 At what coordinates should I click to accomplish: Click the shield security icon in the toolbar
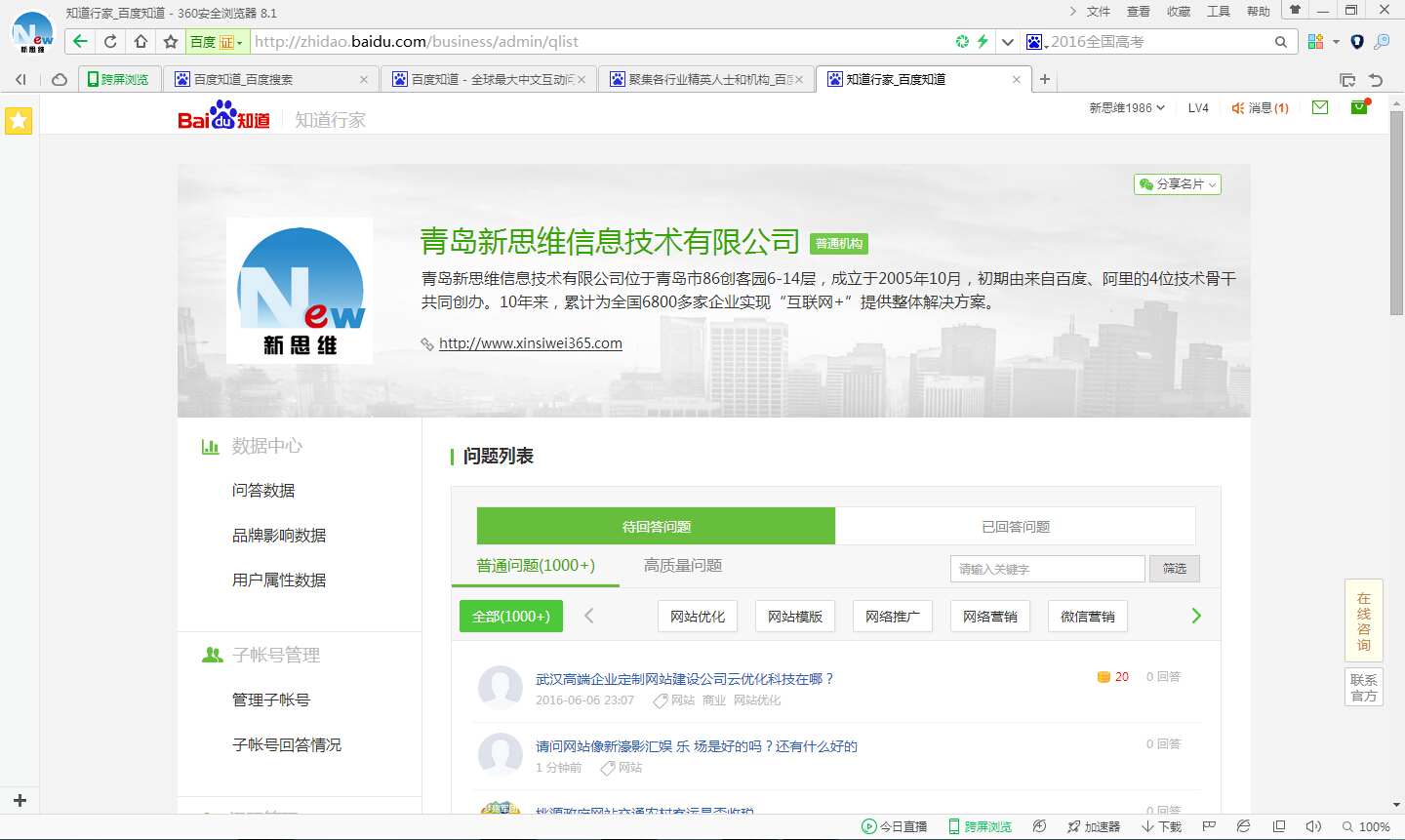1356,41
